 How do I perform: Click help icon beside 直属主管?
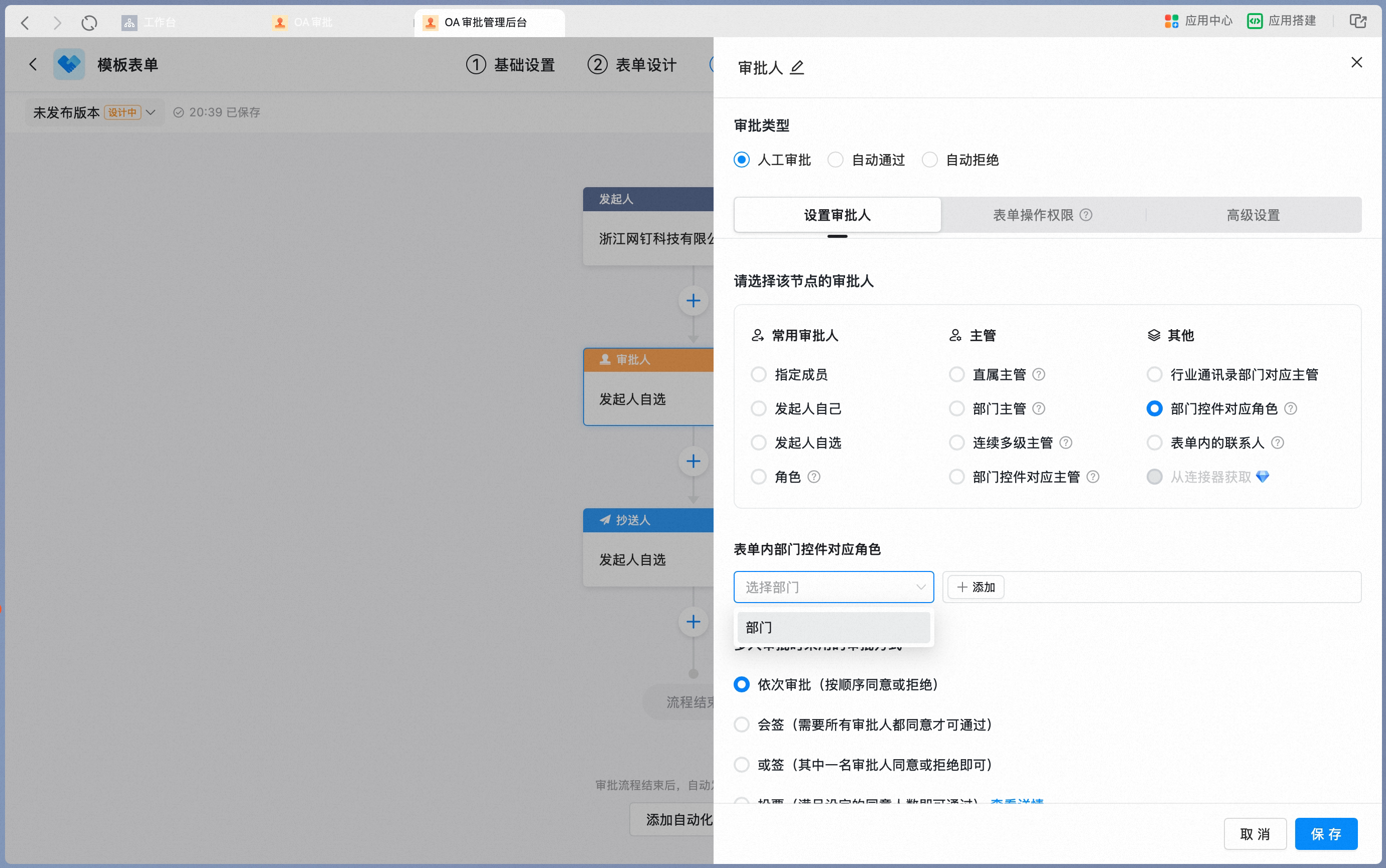coord(1039,374)
